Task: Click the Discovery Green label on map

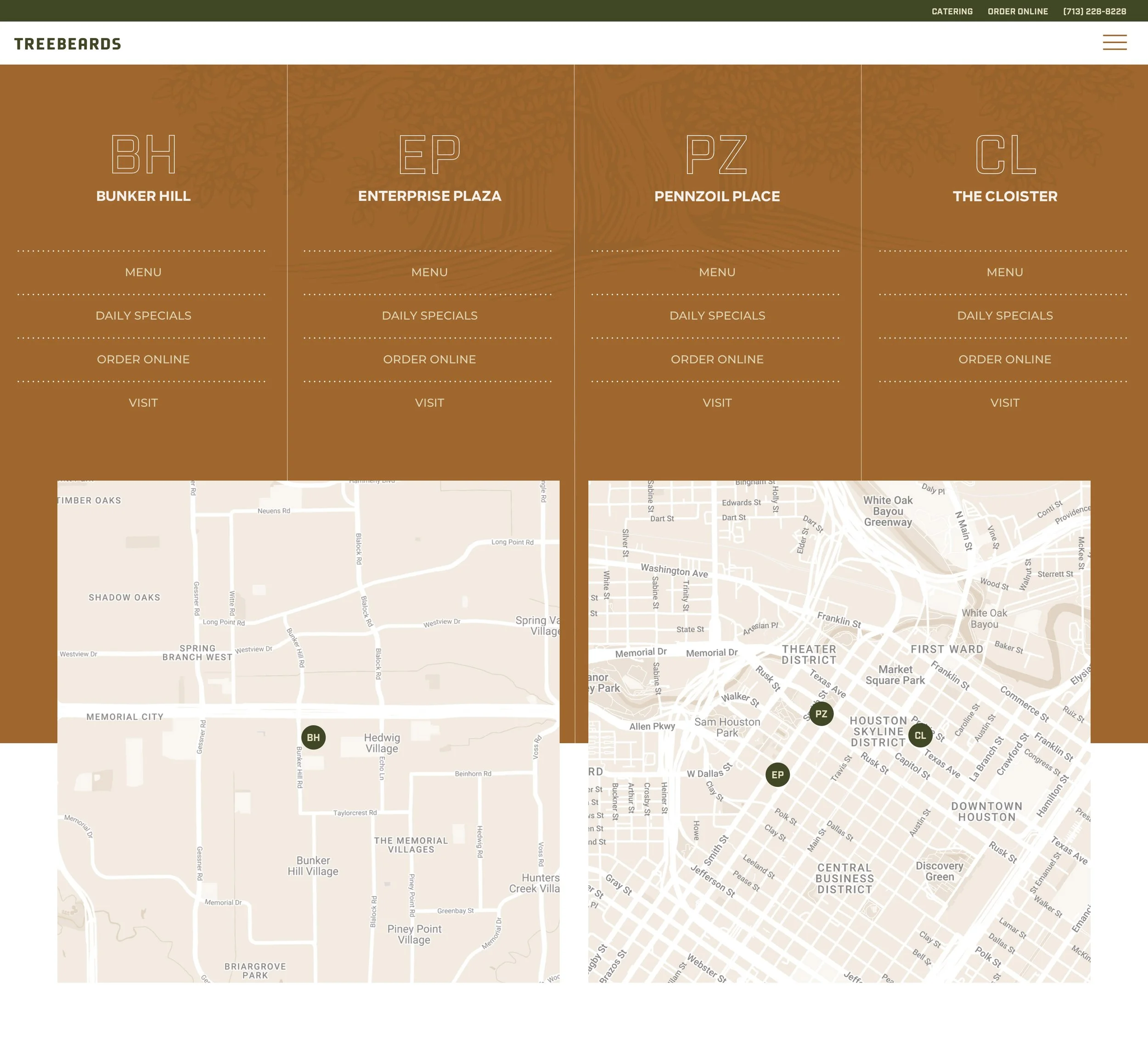Action: pos(940,871)
